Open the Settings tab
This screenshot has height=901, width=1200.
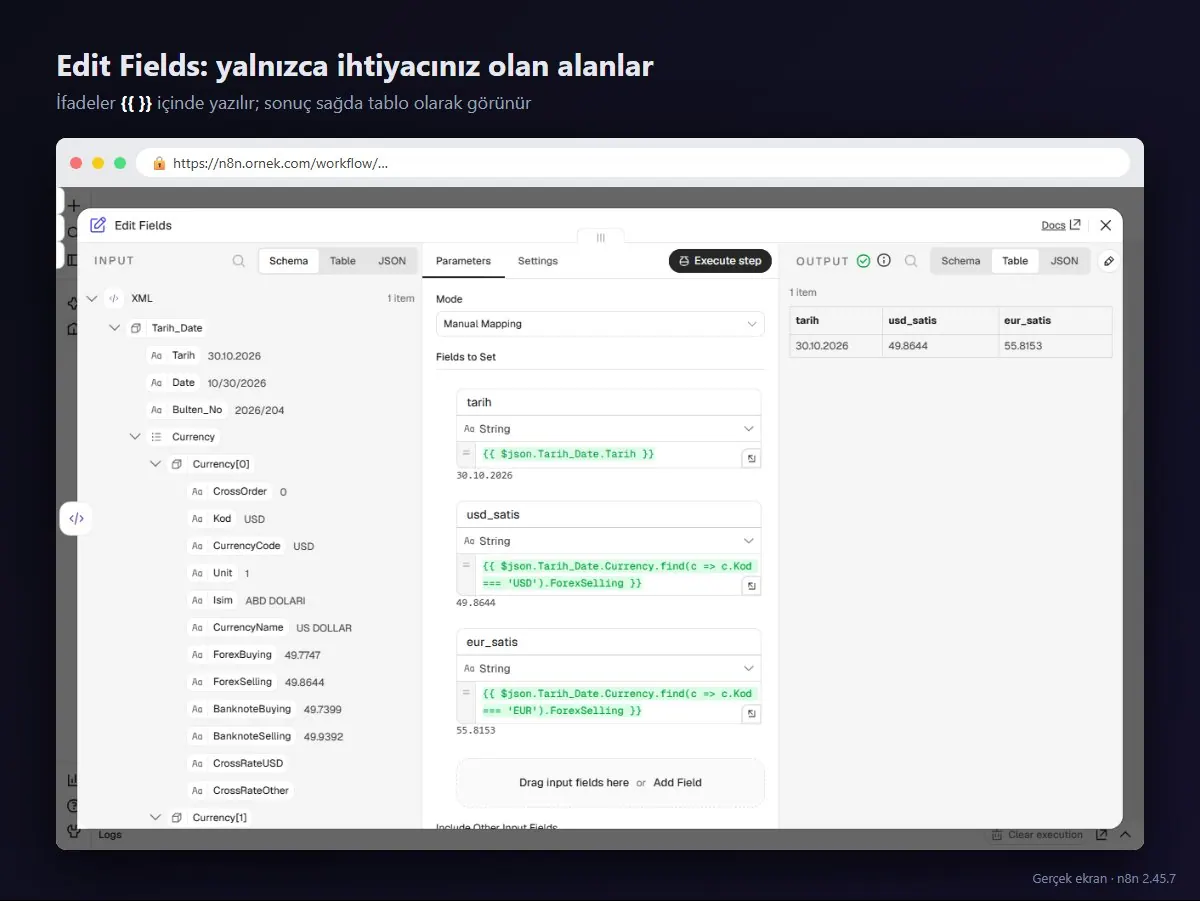538,261
